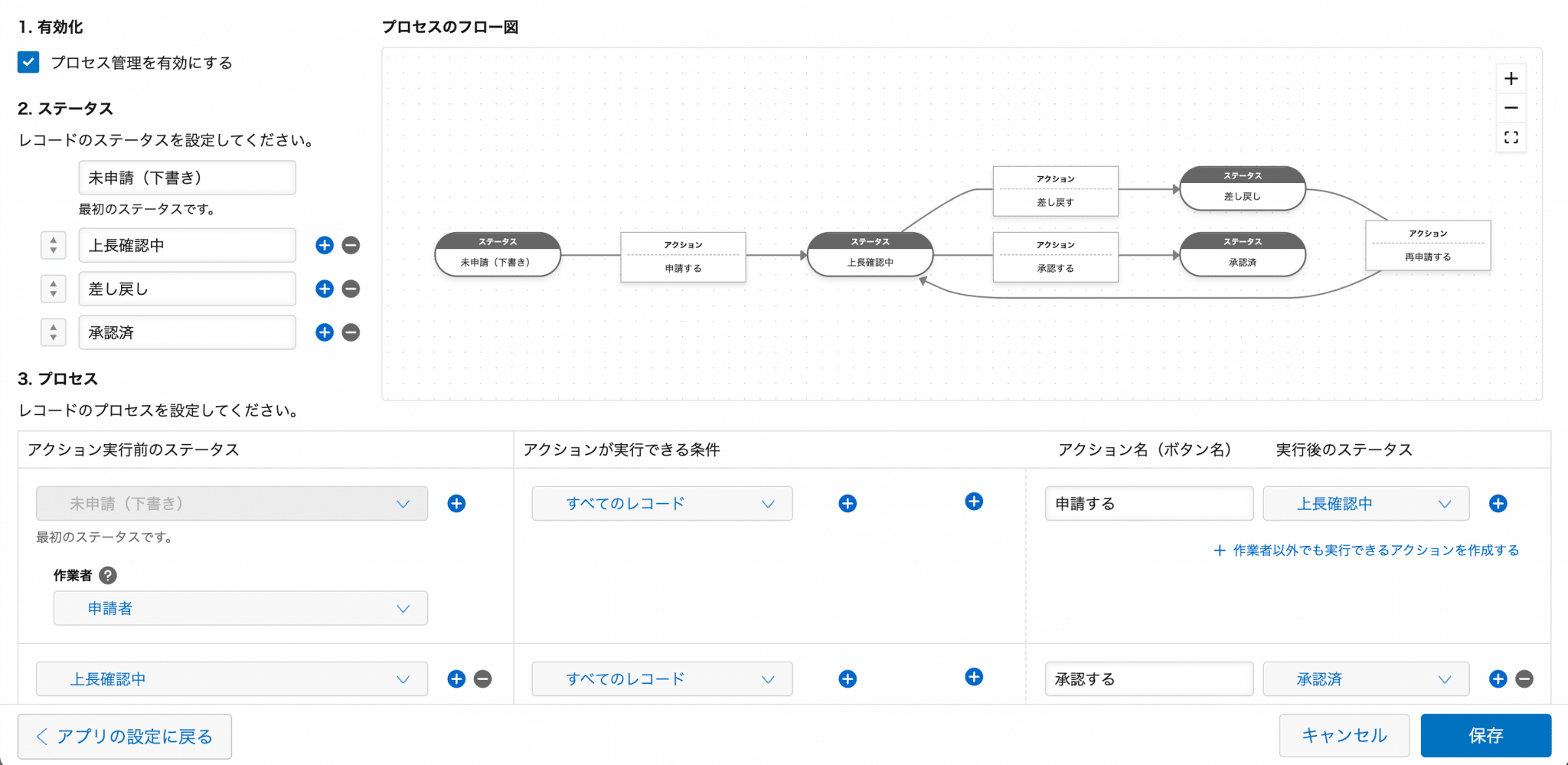1568x765 pixels.
Task: Click the 承認する action name field
Action: pos(1148,678)
